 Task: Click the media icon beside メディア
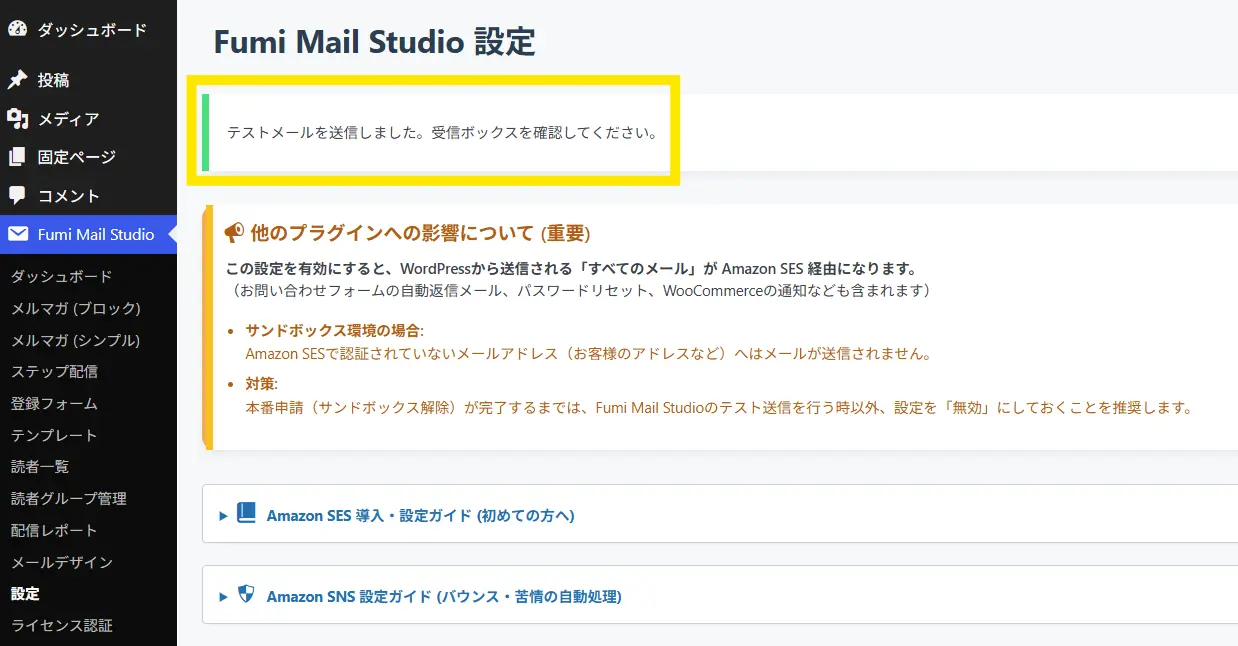tap(17, 119)
